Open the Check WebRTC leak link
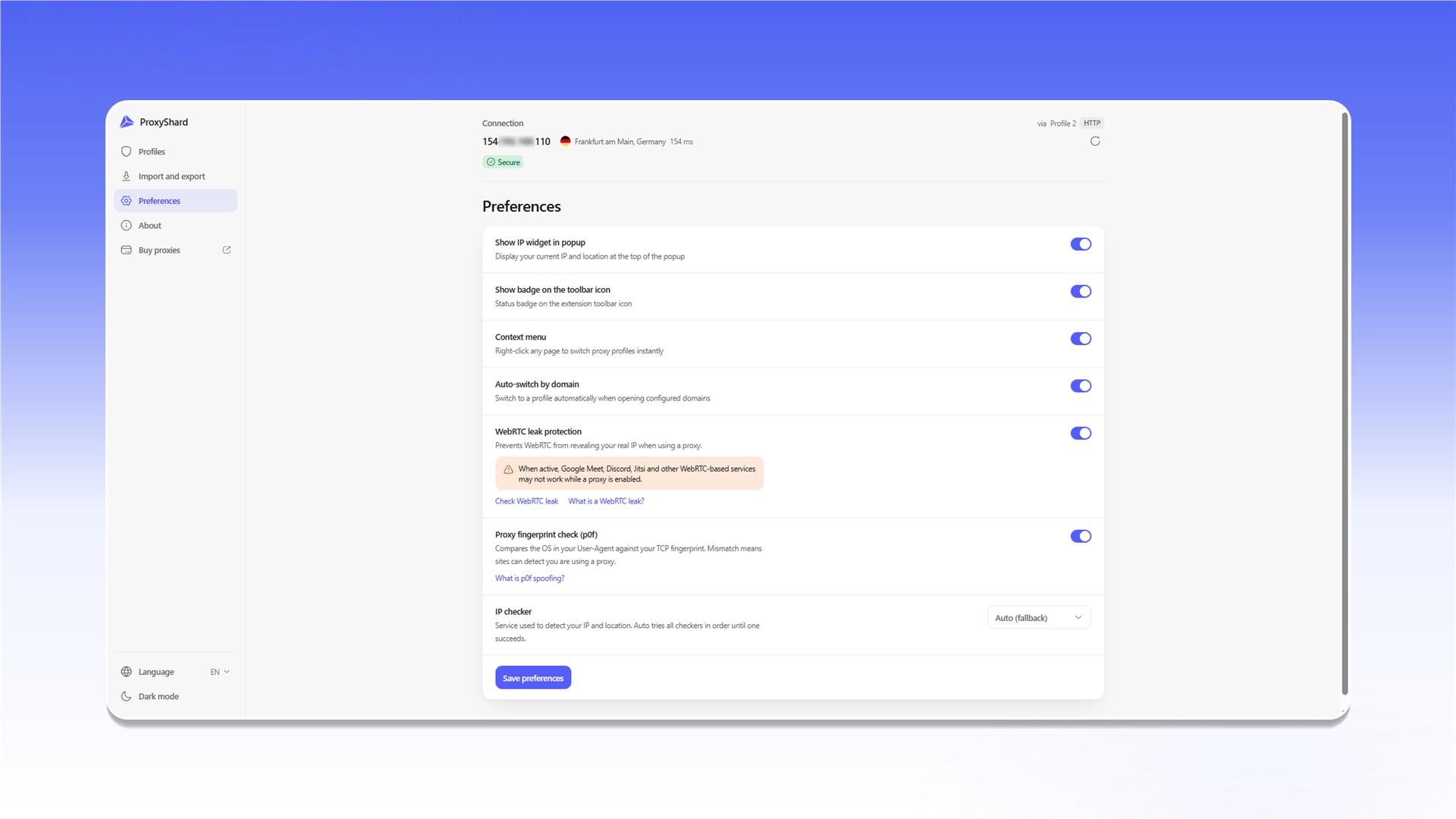Image resolution: width=1456 pixels, height=819 pixels. point(526,501)
